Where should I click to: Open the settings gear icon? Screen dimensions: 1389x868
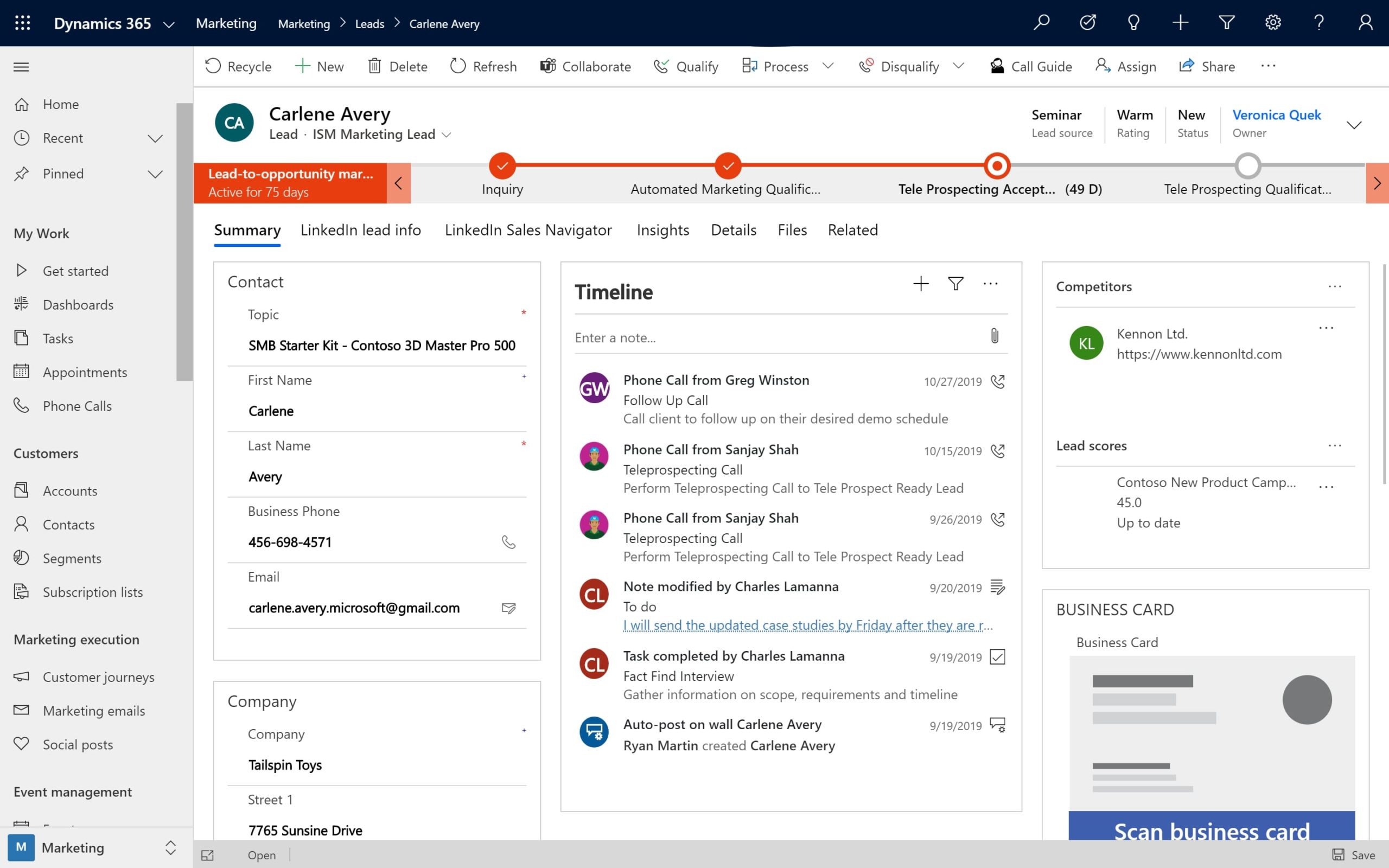point(1273,23)
